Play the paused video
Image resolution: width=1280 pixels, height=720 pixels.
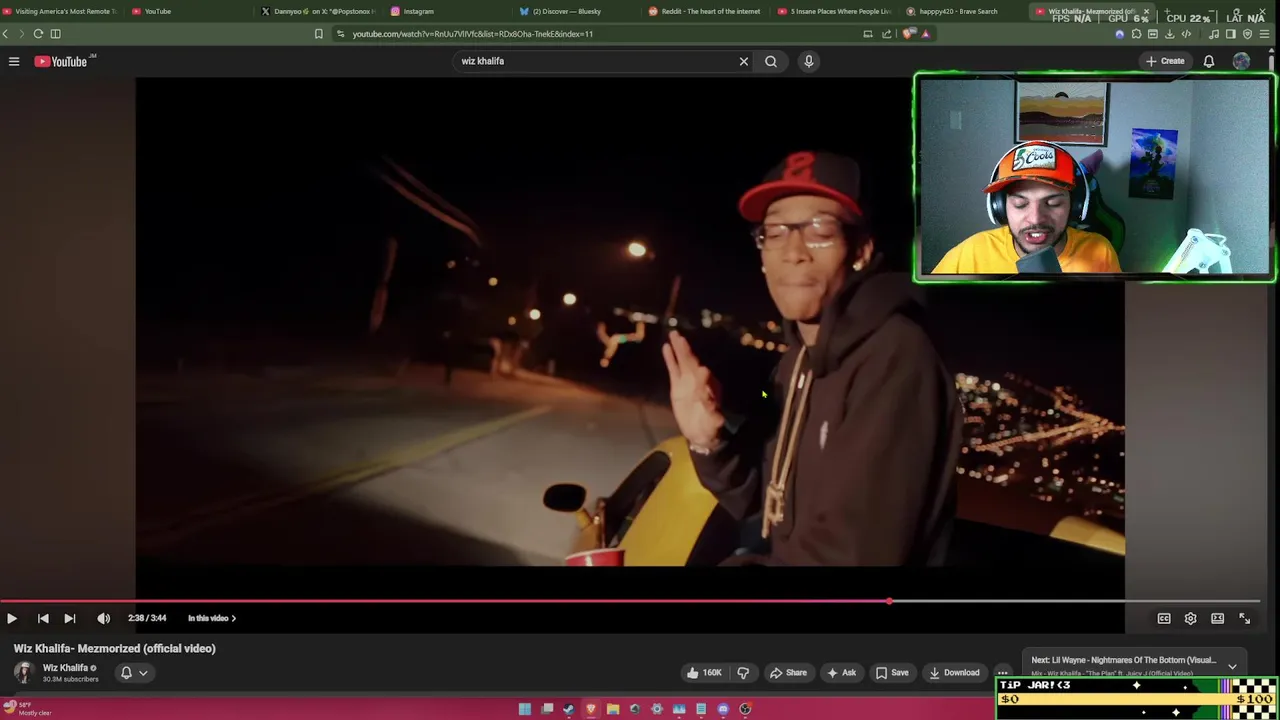(12, 618)
